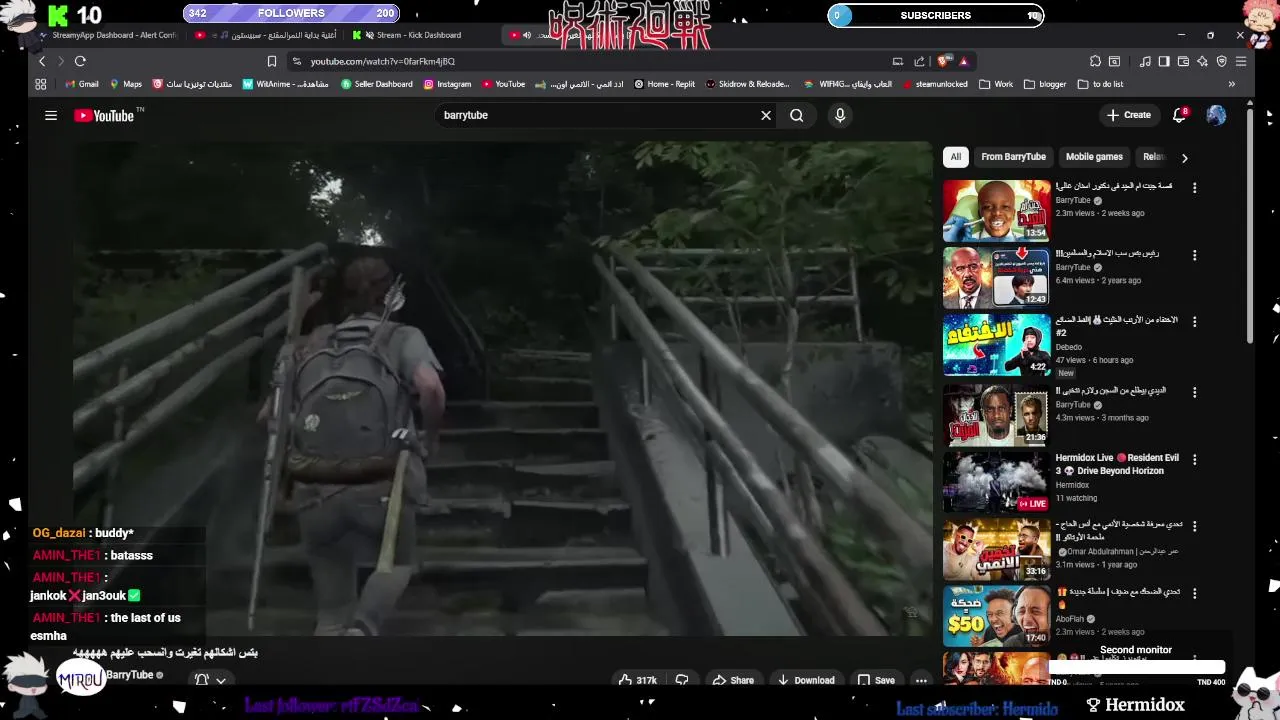Open options menu for the Debedo video
Viewport: 1280px width, 720px height.
pos(1194,322)
